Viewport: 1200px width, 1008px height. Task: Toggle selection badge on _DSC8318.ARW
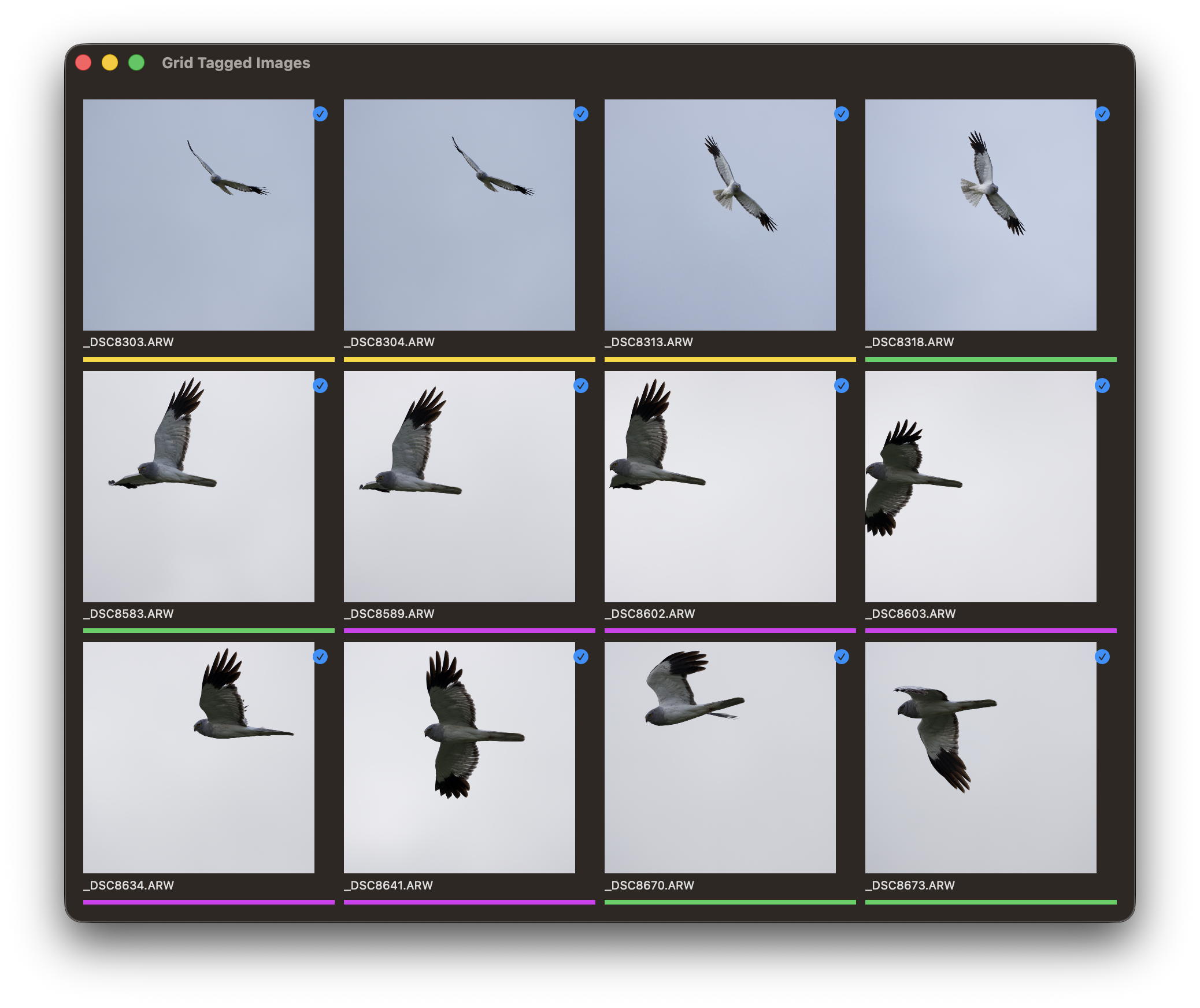point(1102,114)
